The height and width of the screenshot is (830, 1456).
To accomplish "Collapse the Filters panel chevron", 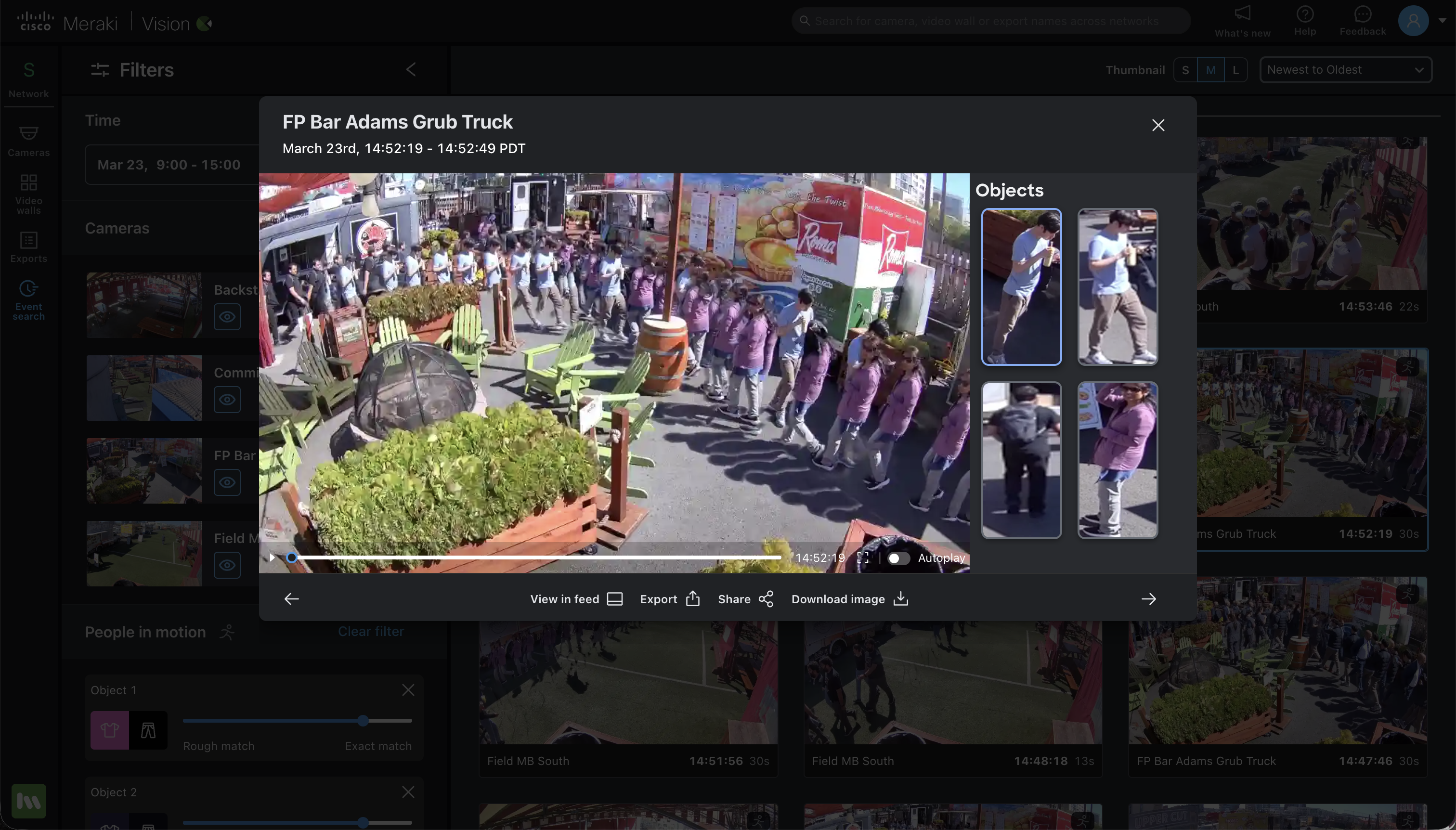I will 411,69.
